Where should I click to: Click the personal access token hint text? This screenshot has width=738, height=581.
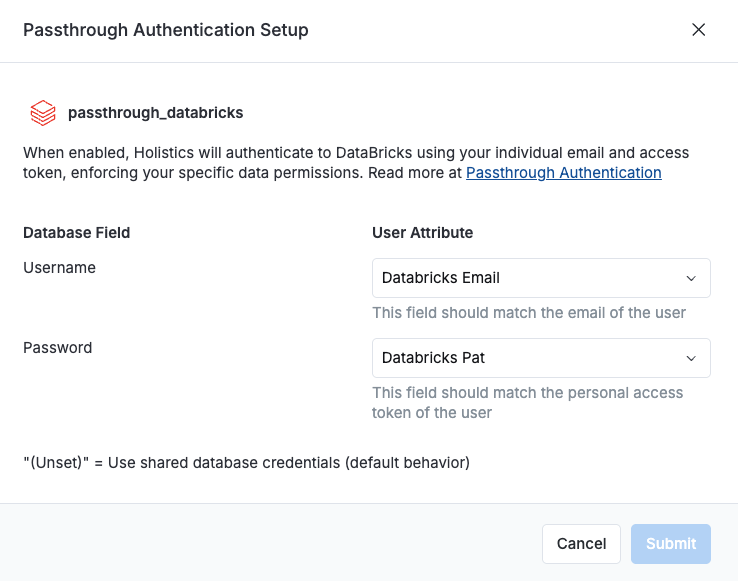click(527, 402)
